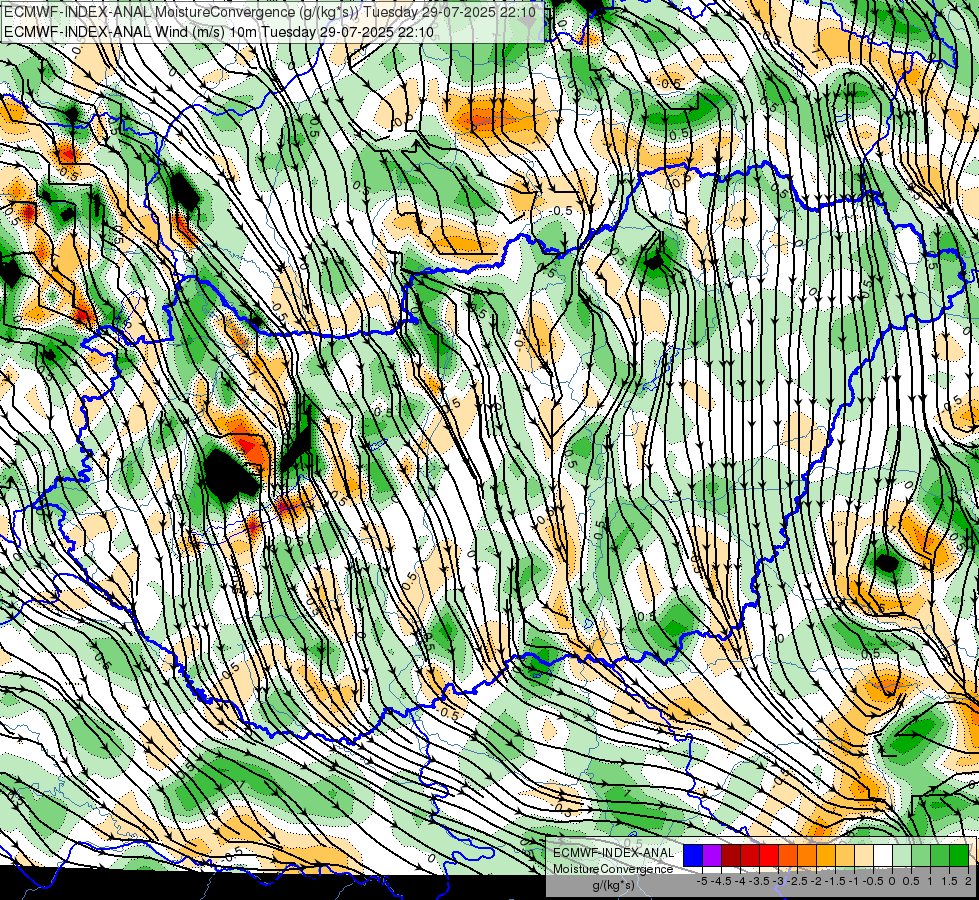Screen dimensions: 979x900
Task: Click the 'Wind (m/s) 10m' title line
Action: (219, 31)
